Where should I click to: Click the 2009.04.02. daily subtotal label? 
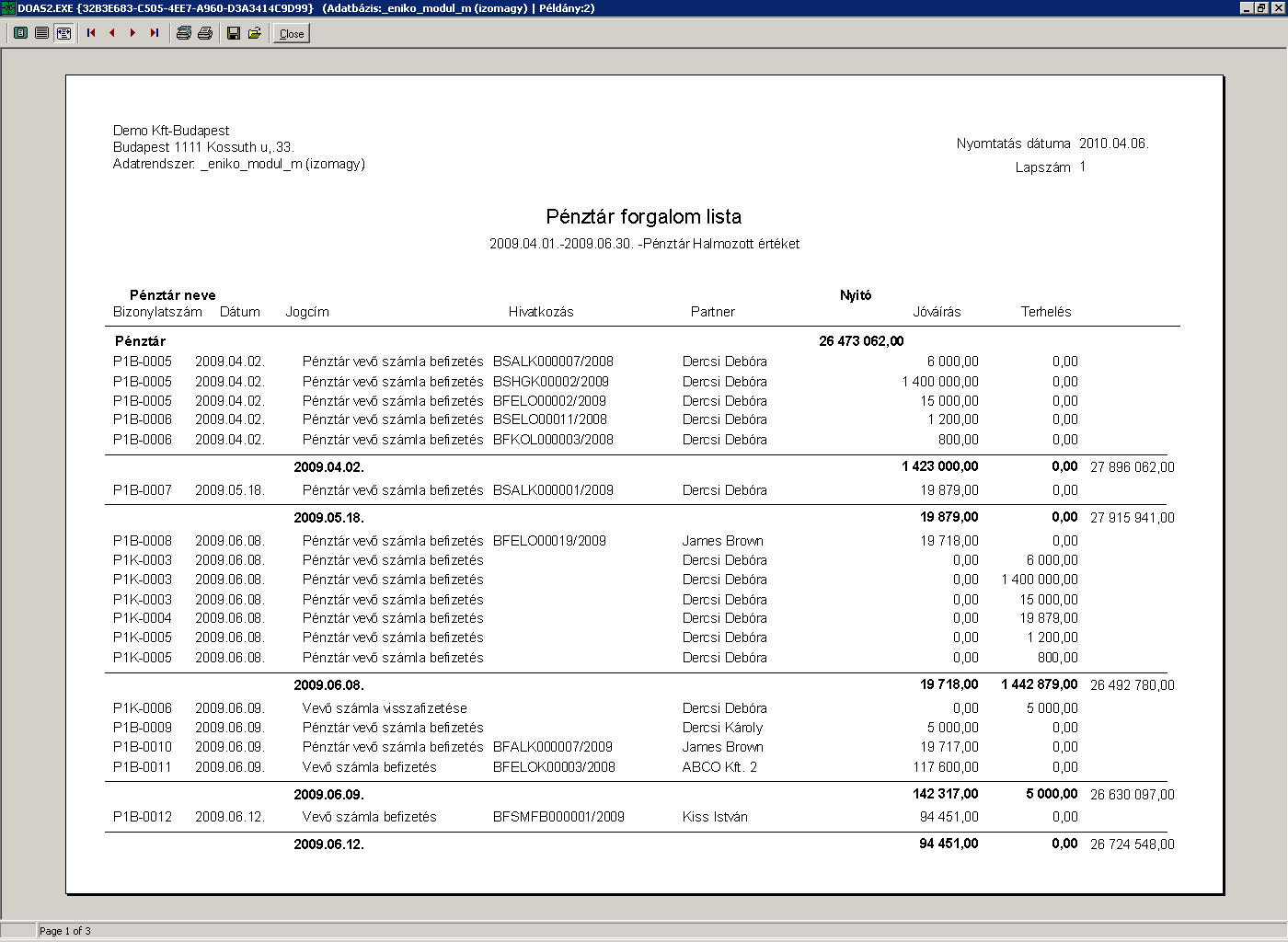click(x=328, y=467)
